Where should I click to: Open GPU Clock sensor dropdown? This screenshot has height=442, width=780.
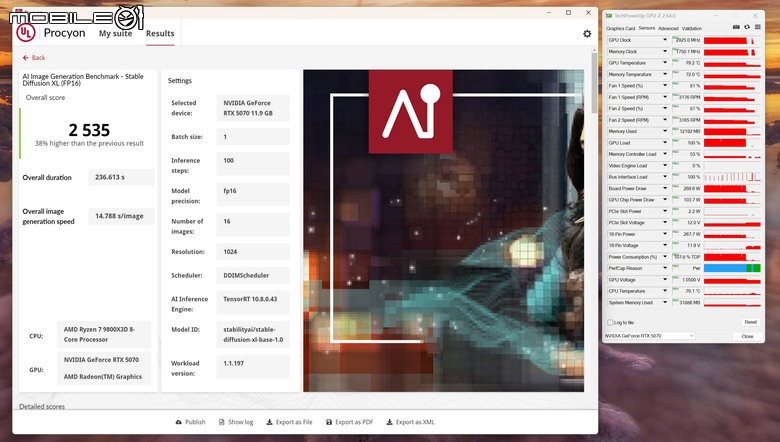(665, 40)
